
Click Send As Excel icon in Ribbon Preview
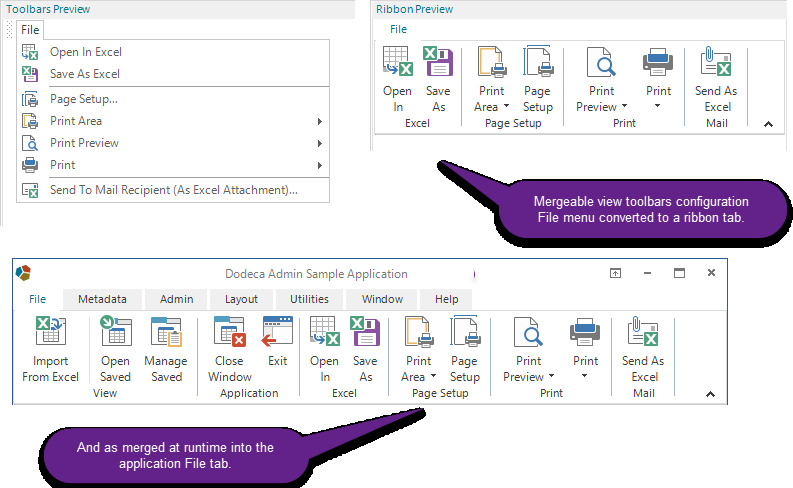[x=716, y=61]
